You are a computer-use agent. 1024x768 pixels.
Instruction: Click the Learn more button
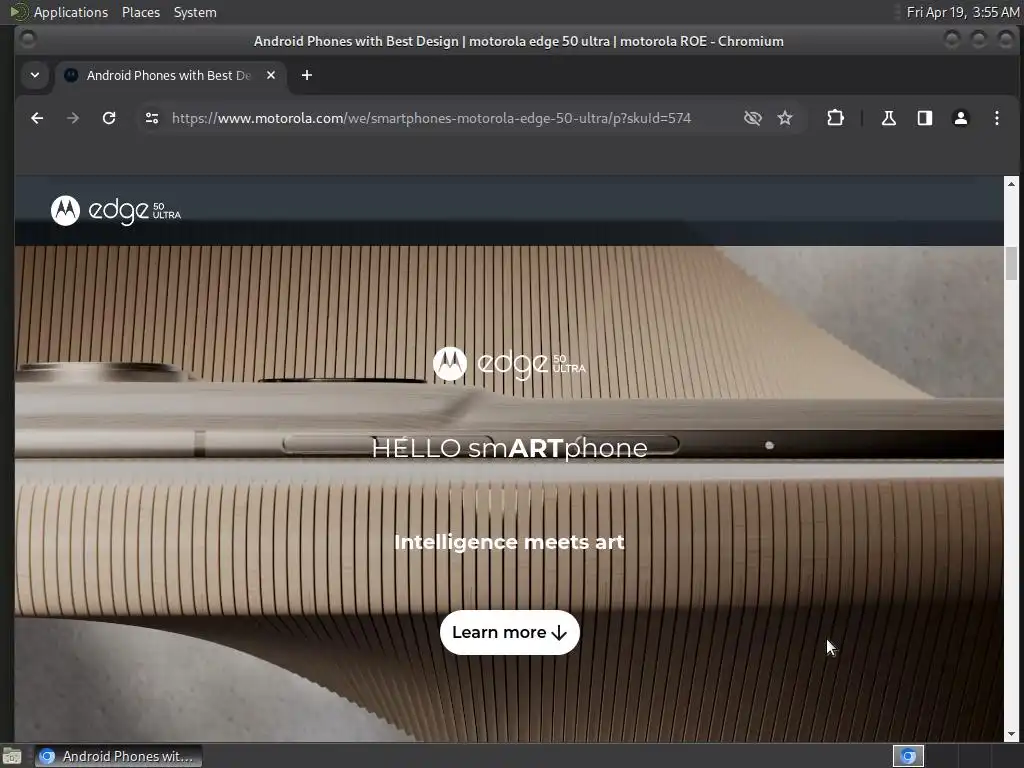point(509,632)
